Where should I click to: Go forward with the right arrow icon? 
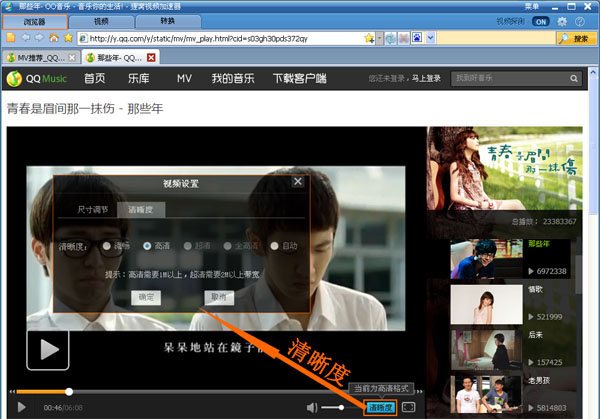pyautogui.click(x=39, y=37)
